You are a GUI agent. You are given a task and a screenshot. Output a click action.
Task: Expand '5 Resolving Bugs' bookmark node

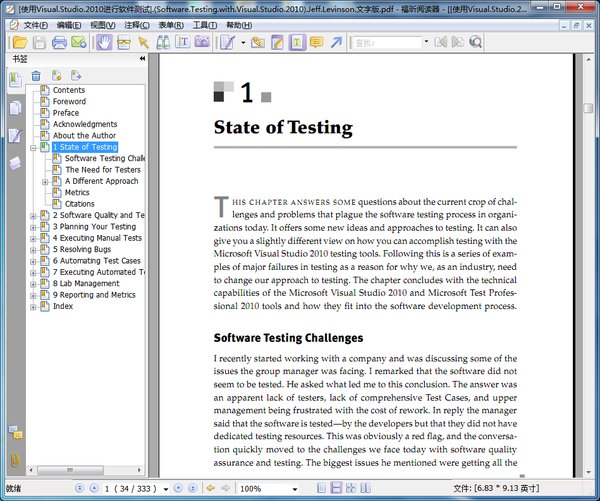[33, 250]
